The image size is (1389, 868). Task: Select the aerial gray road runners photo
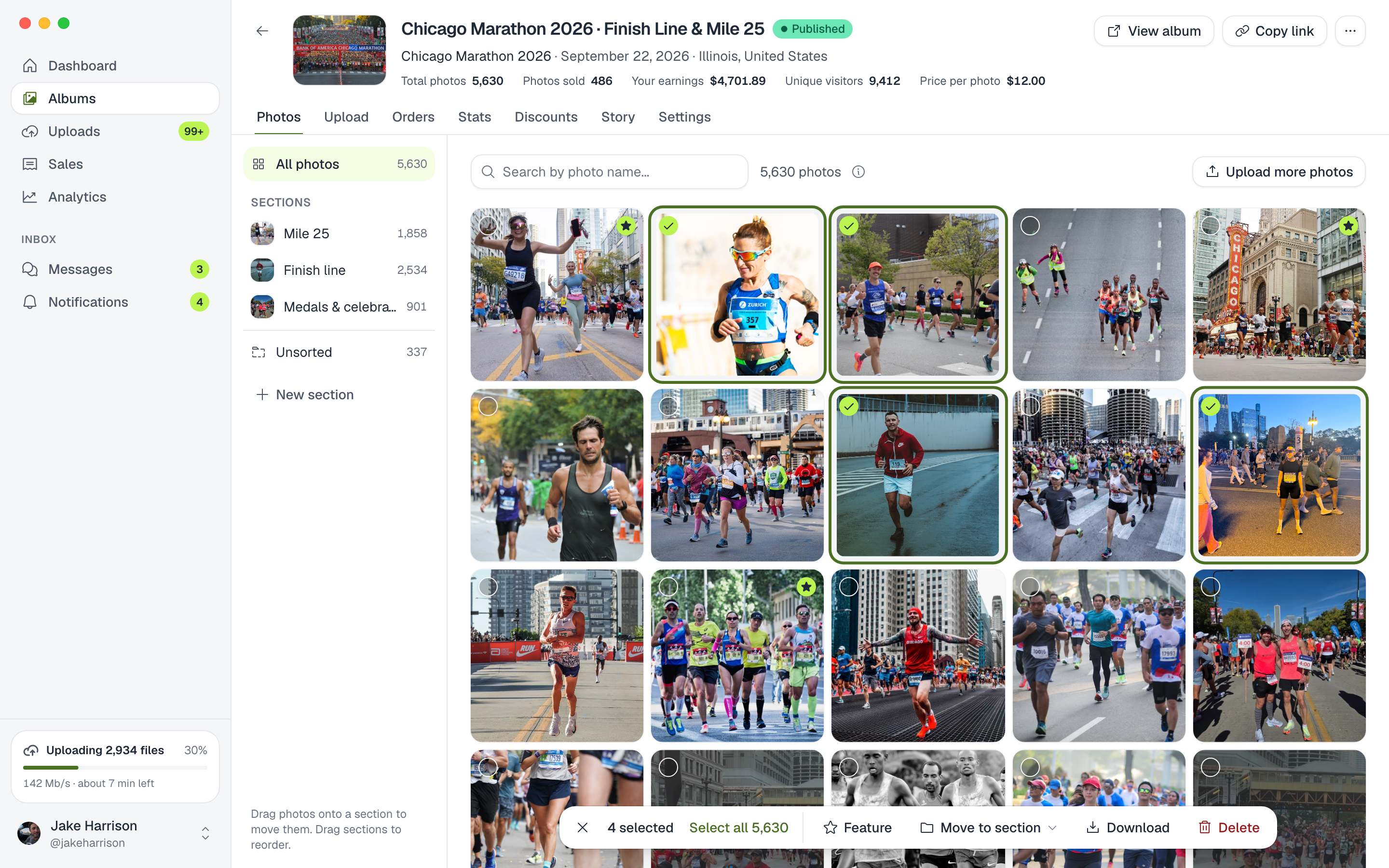pyautogui.click(x=1030, y=226)
